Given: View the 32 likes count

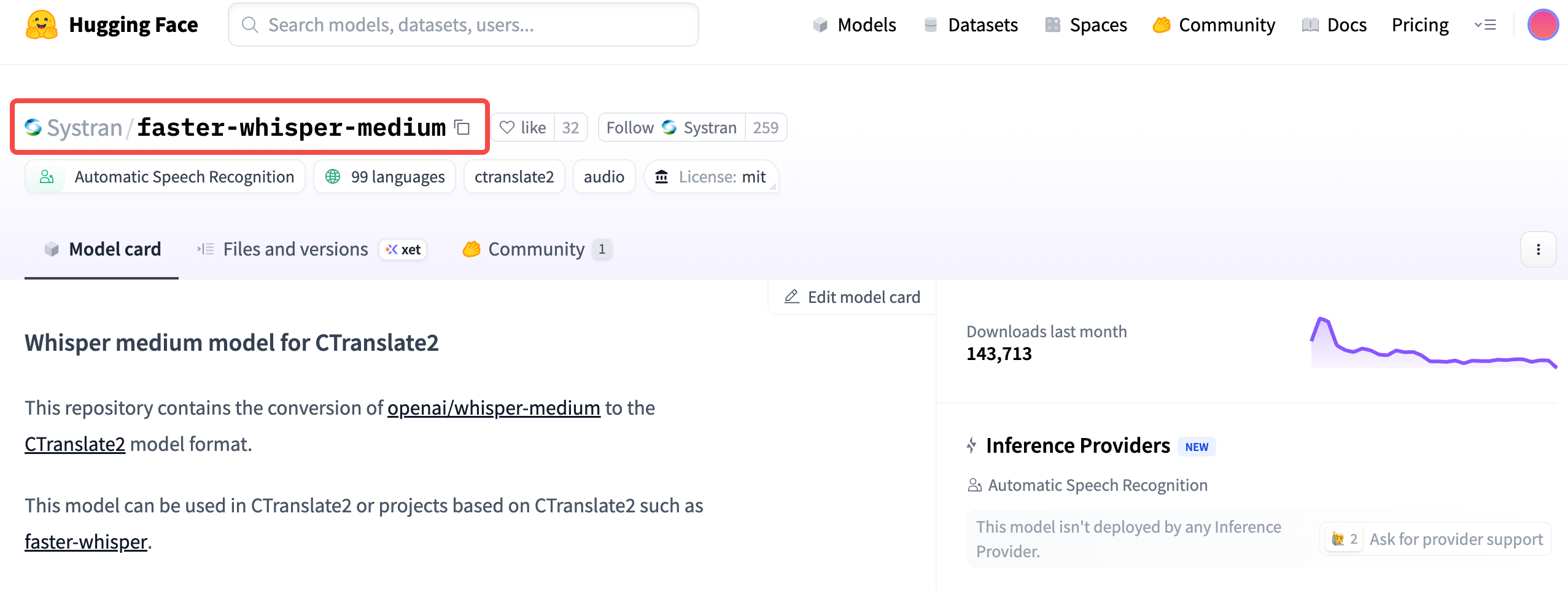Looking at the screenshot, I should 570,127.
